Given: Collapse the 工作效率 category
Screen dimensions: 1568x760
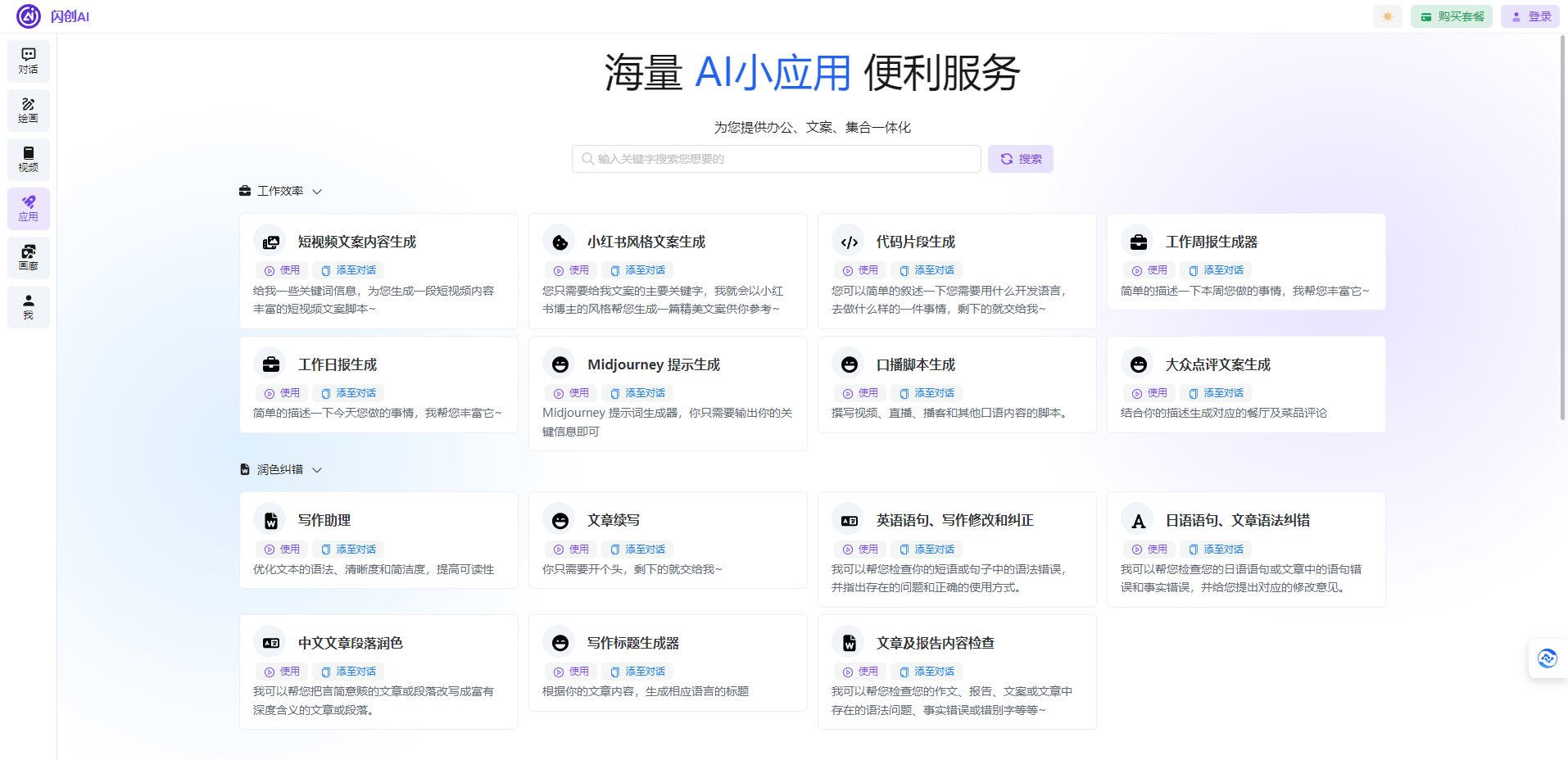Looking at the screenshot, I should [318, 190].
